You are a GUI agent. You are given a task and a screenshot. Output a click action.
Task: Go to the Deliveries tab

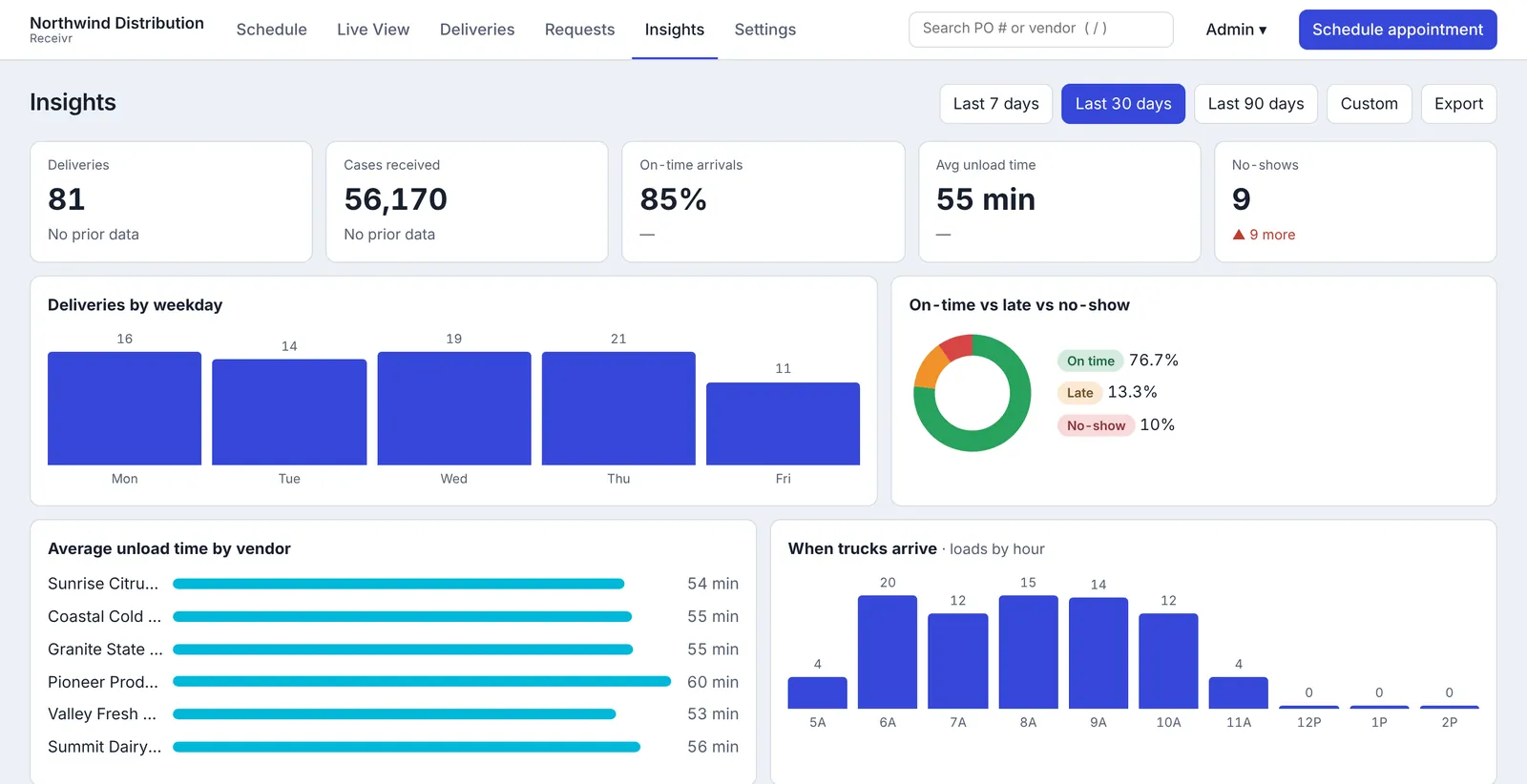point(477,30)
